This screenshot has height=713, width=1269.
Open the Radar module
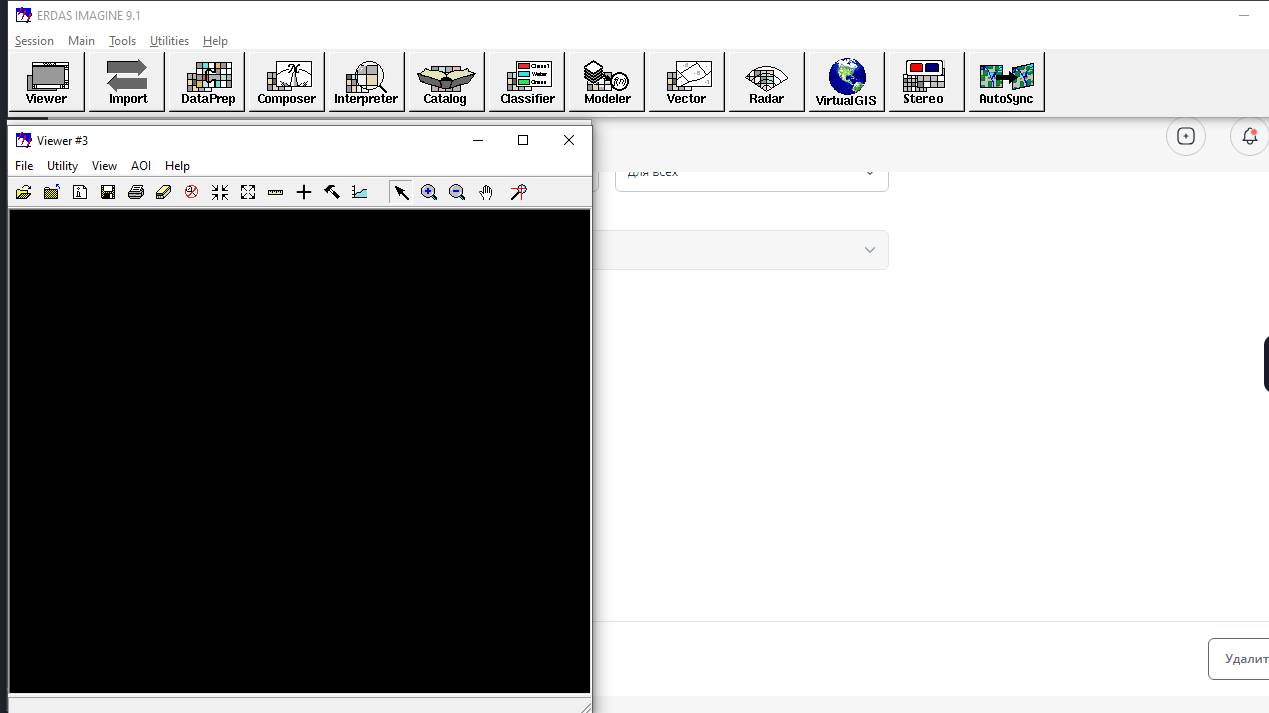[x=766, y=82]
